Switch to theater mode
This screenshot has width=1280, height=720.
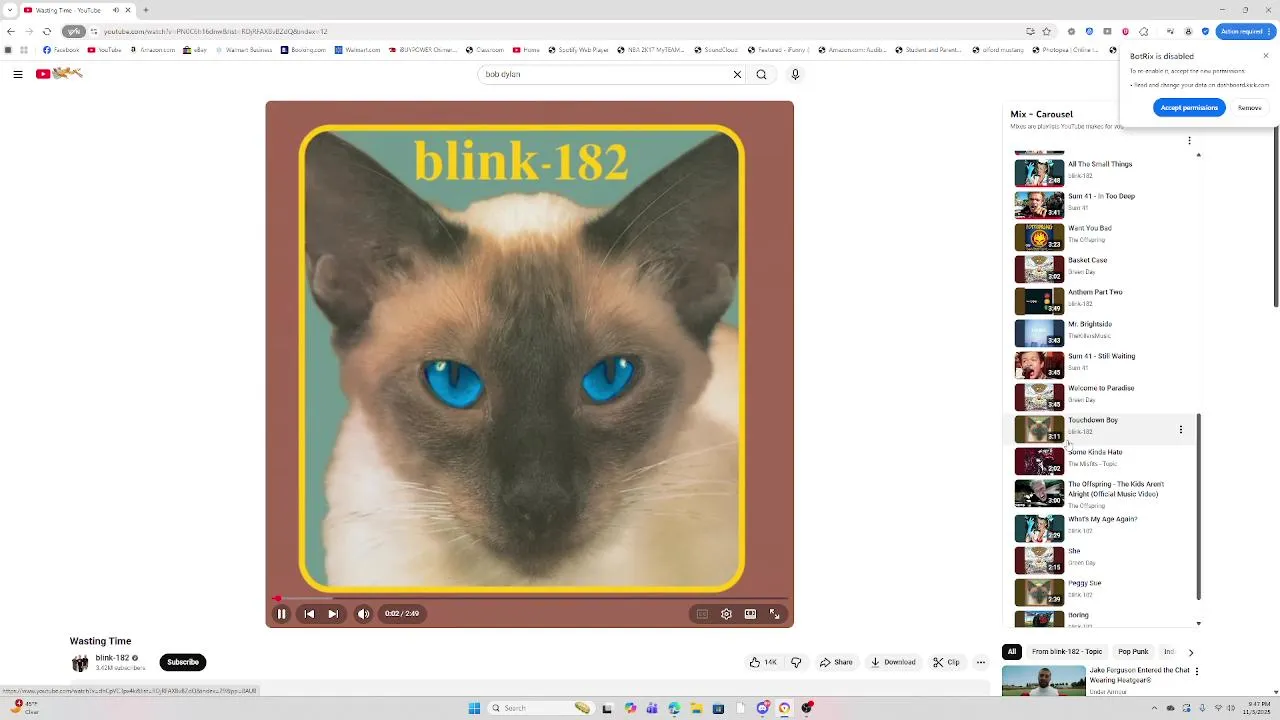tap(750, 614)
